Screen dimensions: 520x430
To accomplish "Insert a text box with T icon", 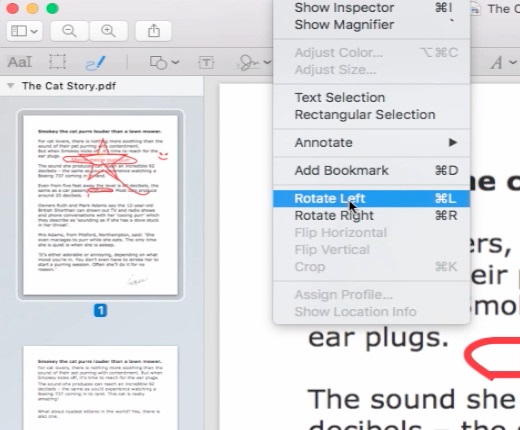I will point(206,62).
